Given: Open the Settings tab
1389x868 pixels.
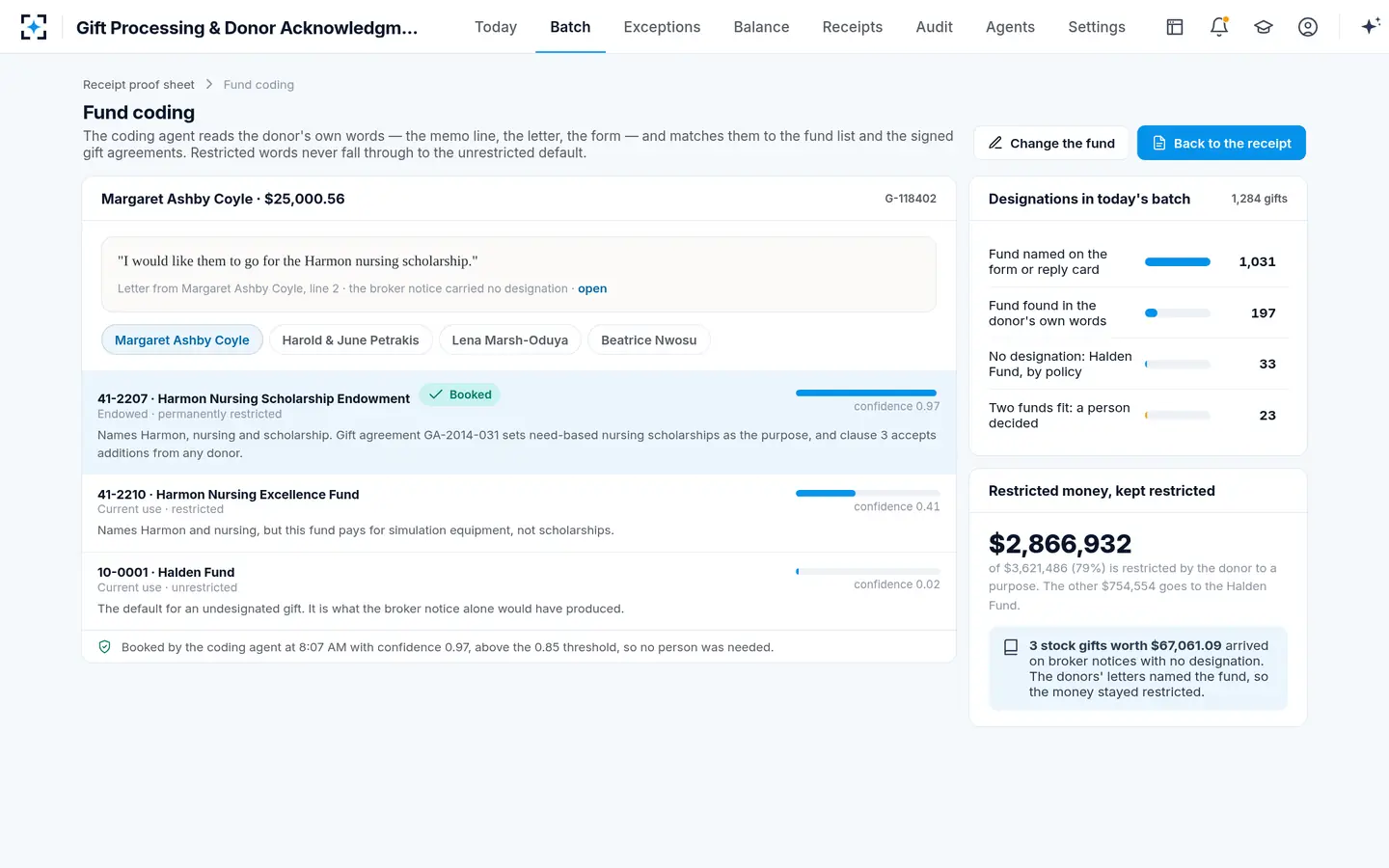Looking at the screenshot, I should click(1097, 27).
